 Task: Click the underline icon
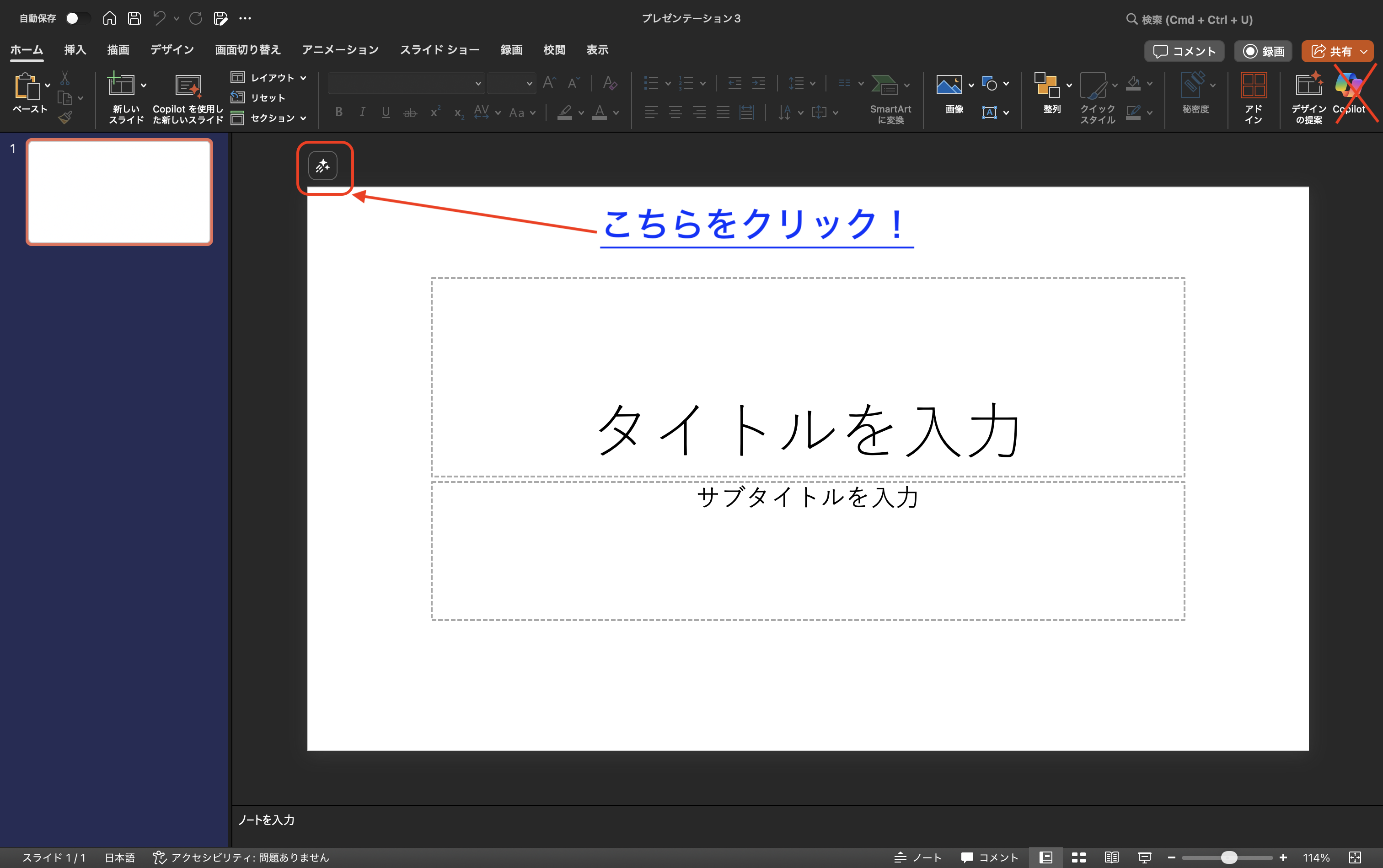[386, 112]
